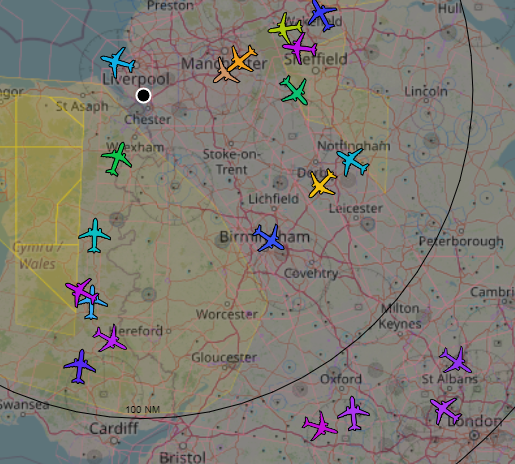515x464 pixels.
Task: Select the purple aircraft north of St Albans
Action: (456, 360)
